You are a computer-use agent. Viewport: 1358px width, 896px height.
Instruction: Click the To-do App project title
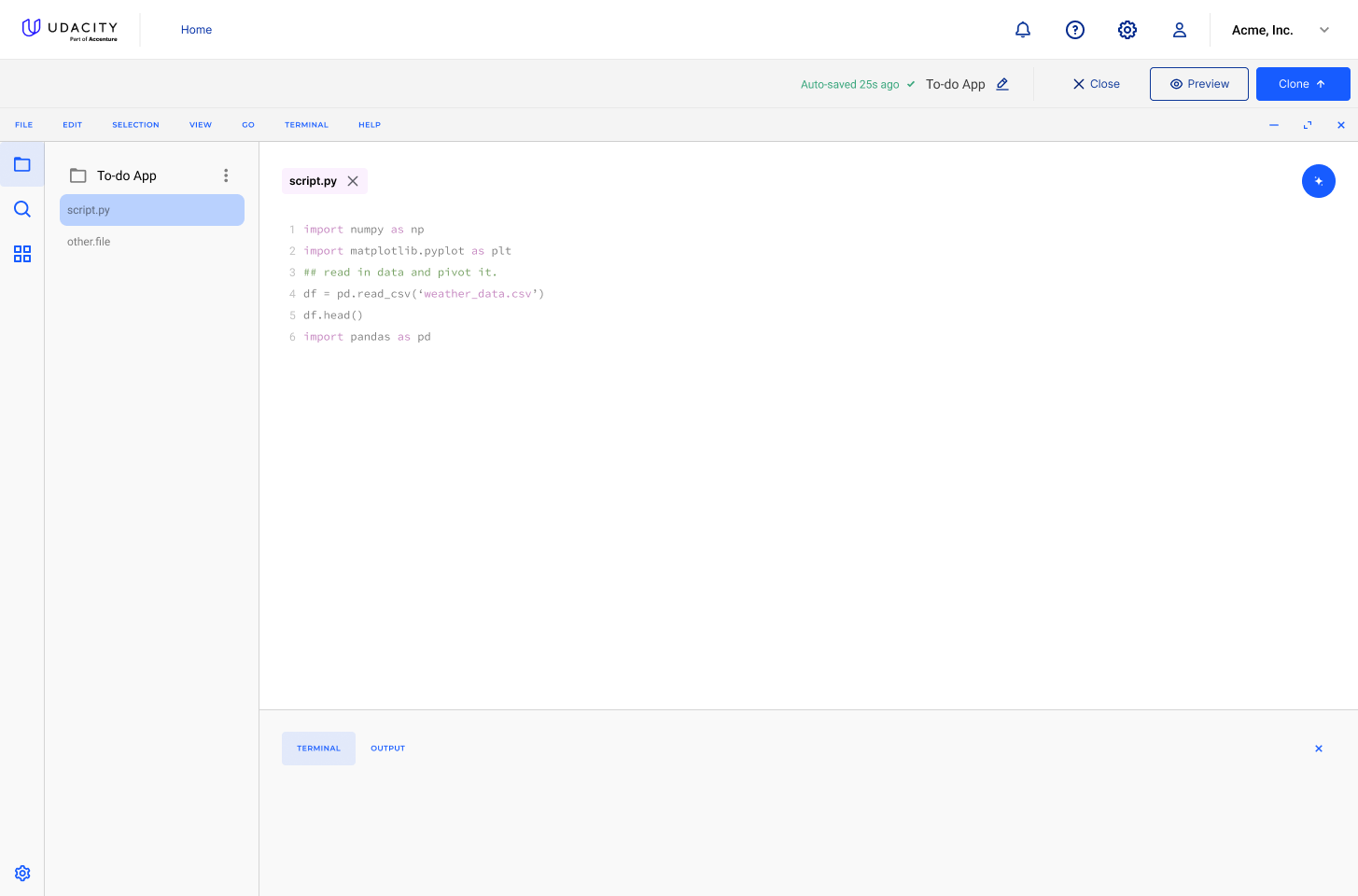956,84
